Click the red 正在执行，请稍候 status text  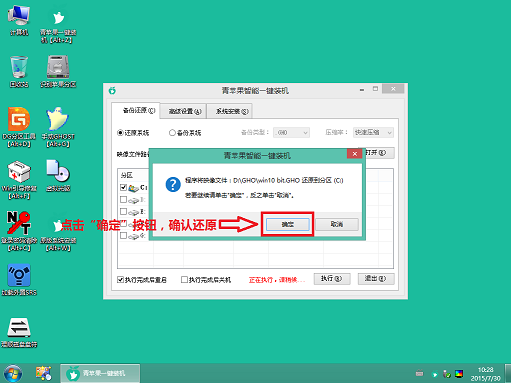click(x=277, y=280)
